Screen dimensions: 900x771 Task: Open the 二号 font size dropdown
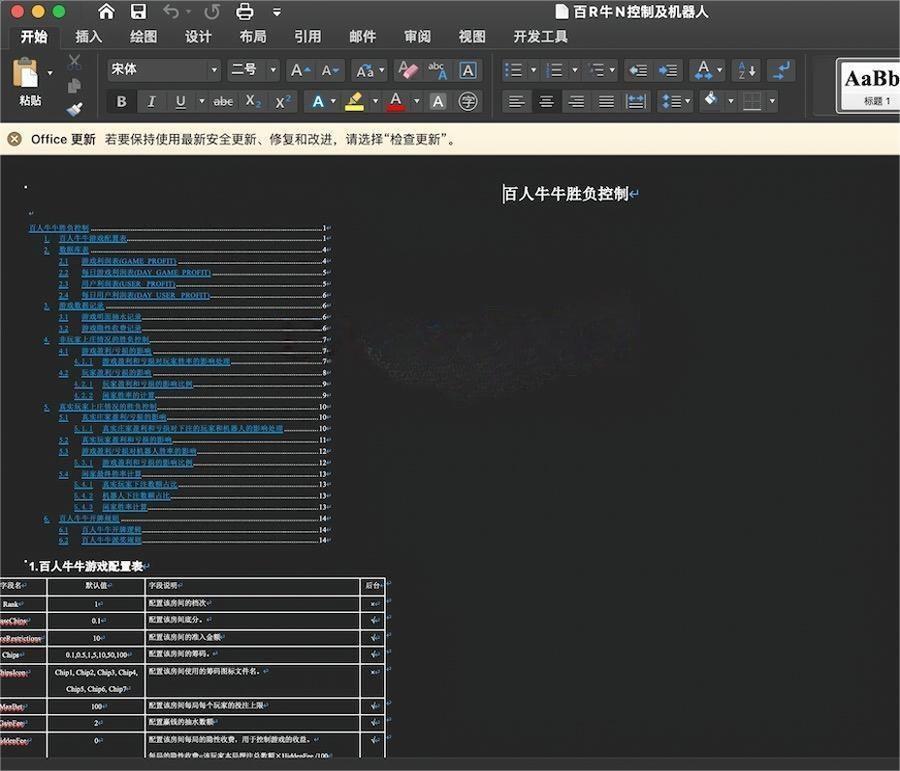point(273,70)
